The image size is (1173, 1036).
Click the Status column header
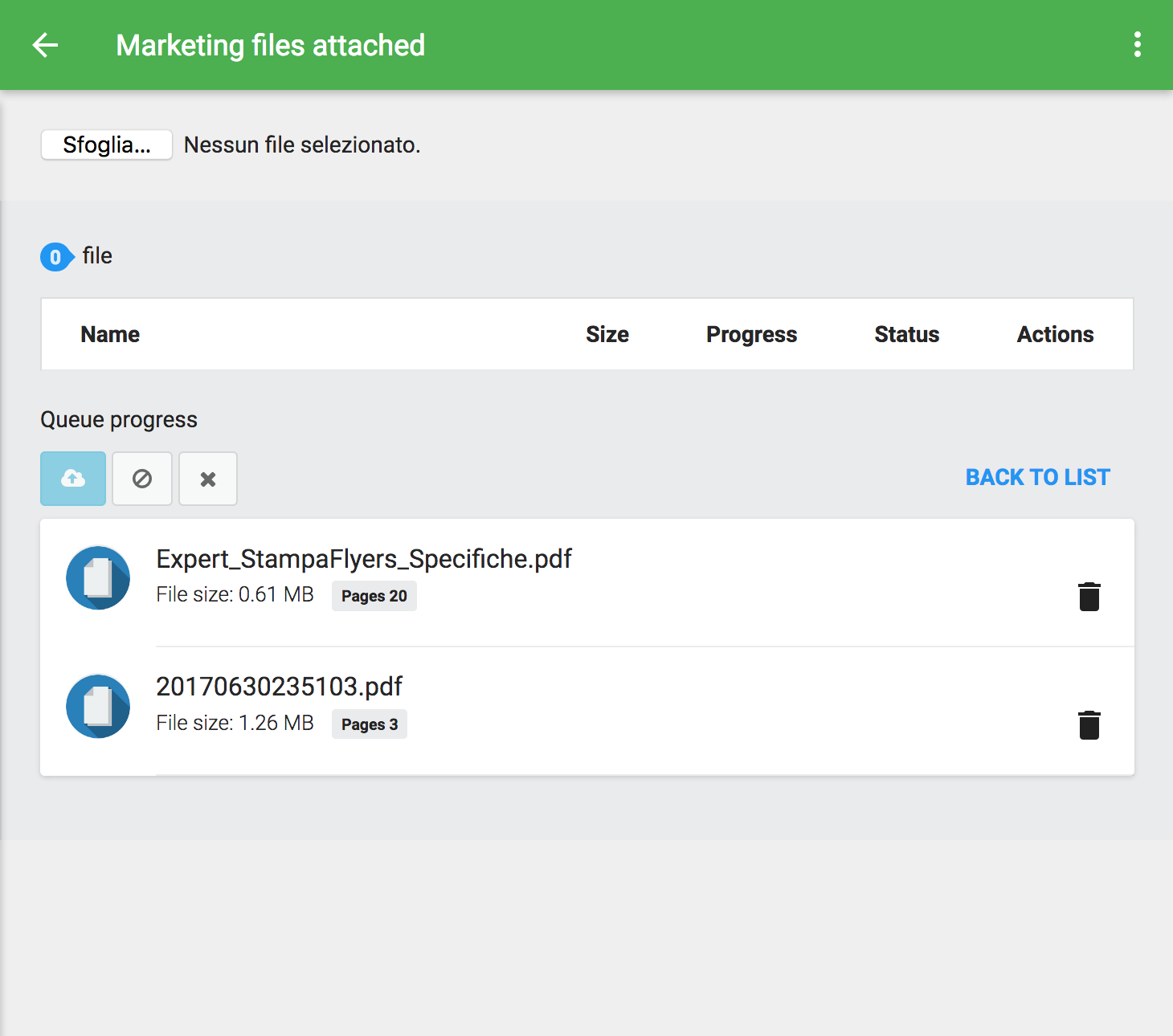[906, 334]
